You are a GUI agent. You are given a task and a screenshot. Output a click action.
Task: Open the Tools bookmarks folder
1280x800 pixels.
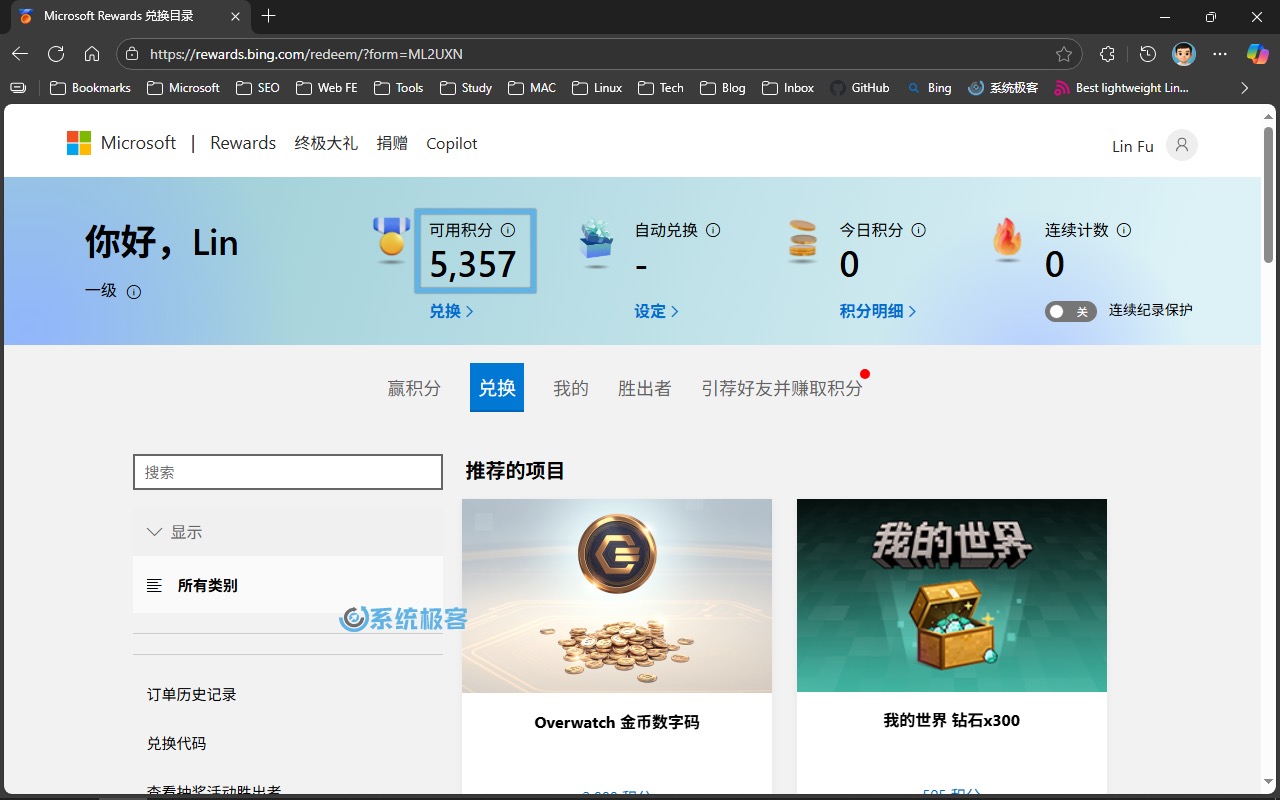click(398, 88)
